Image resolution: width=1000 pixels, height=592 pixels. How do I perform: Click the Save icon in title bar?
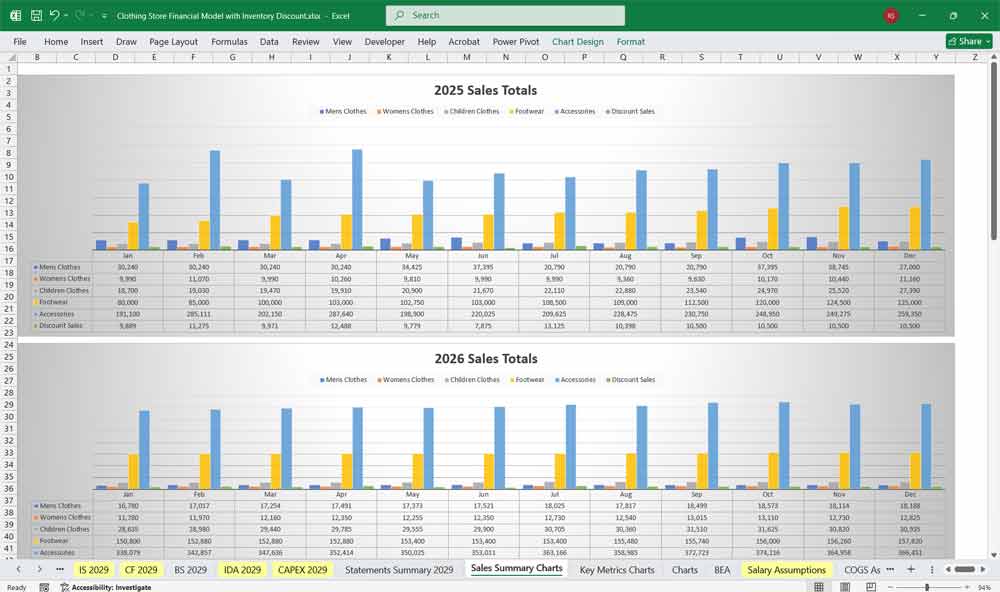36,16
